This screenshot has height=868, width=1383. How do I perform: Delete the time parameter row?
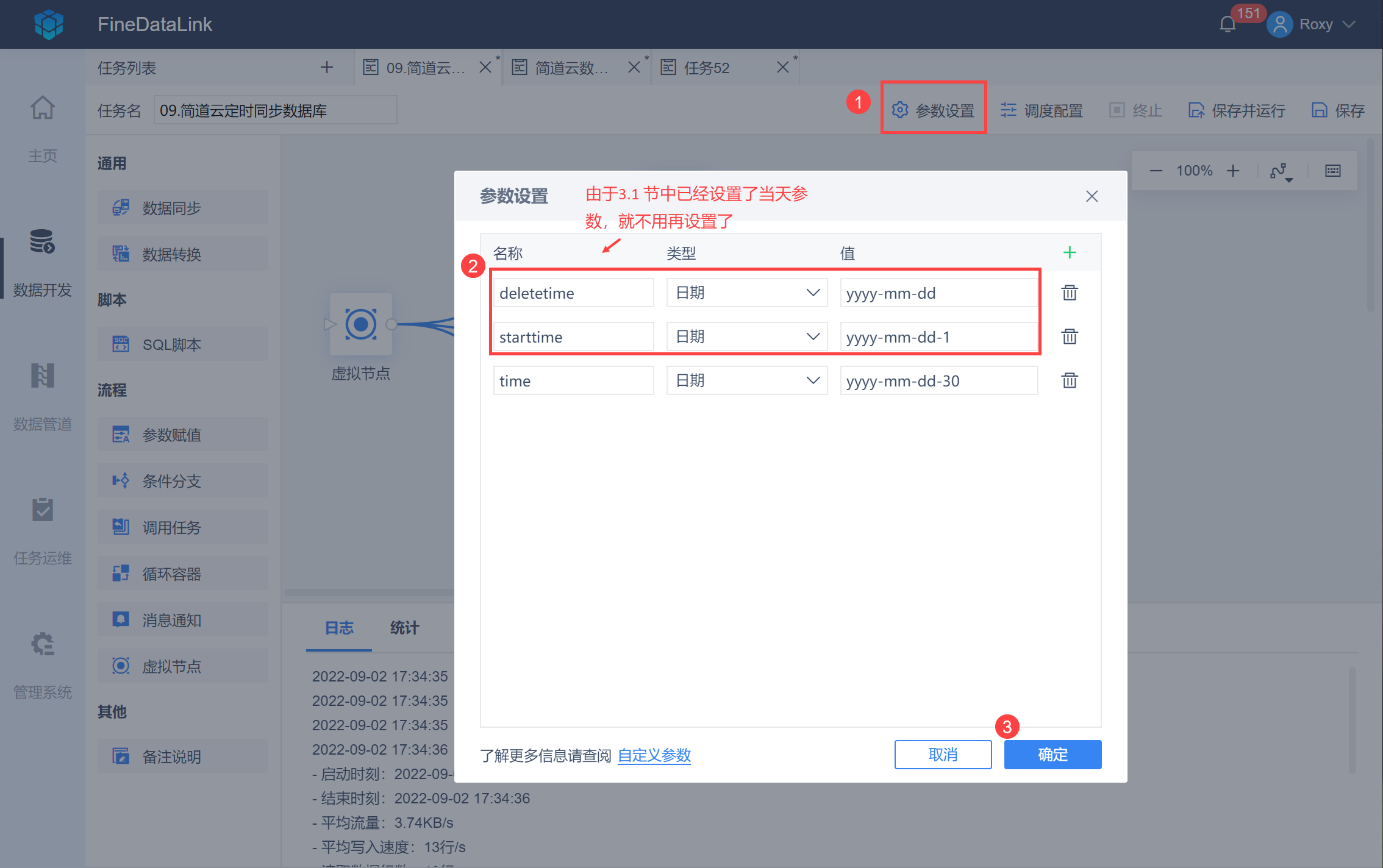tap(1070, 381)
